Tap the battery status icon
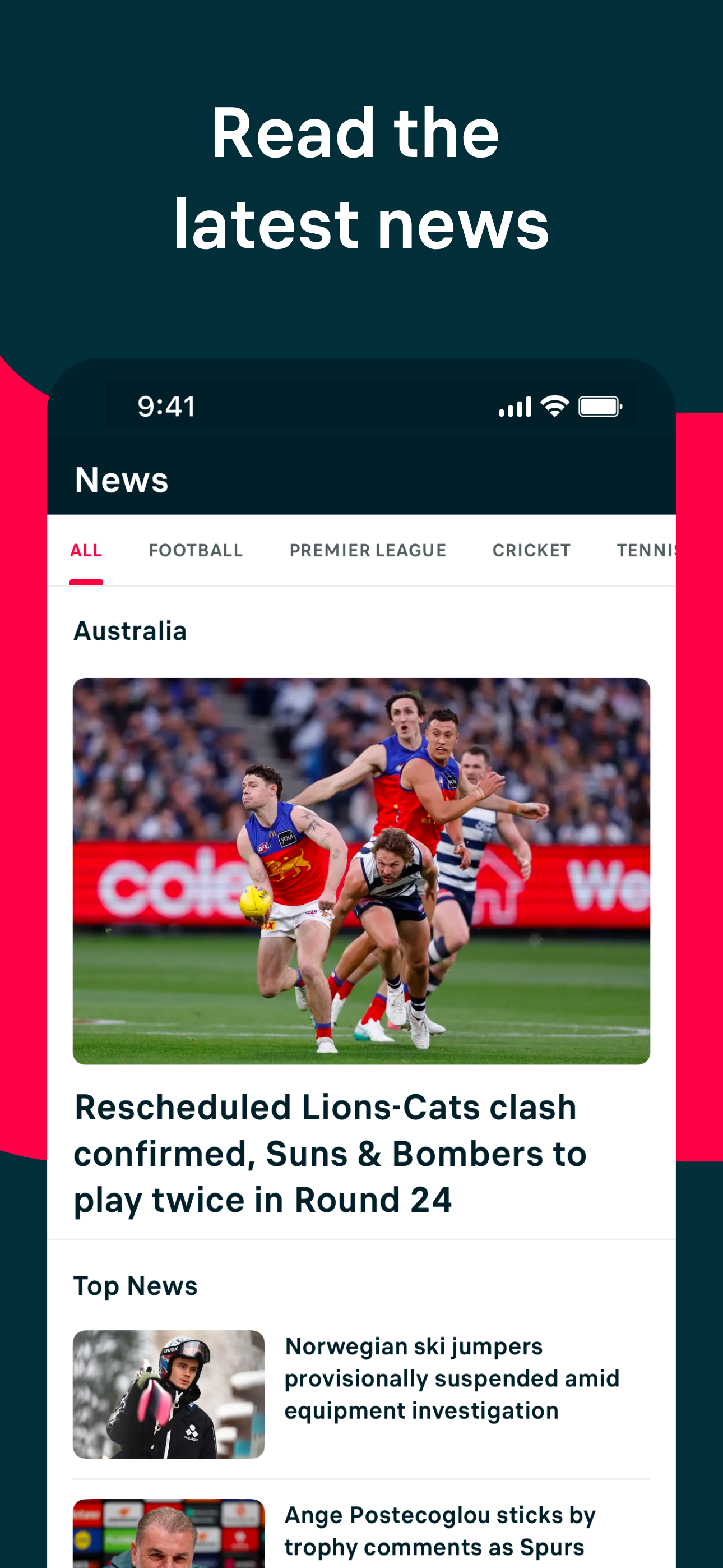 click(600, 407)
